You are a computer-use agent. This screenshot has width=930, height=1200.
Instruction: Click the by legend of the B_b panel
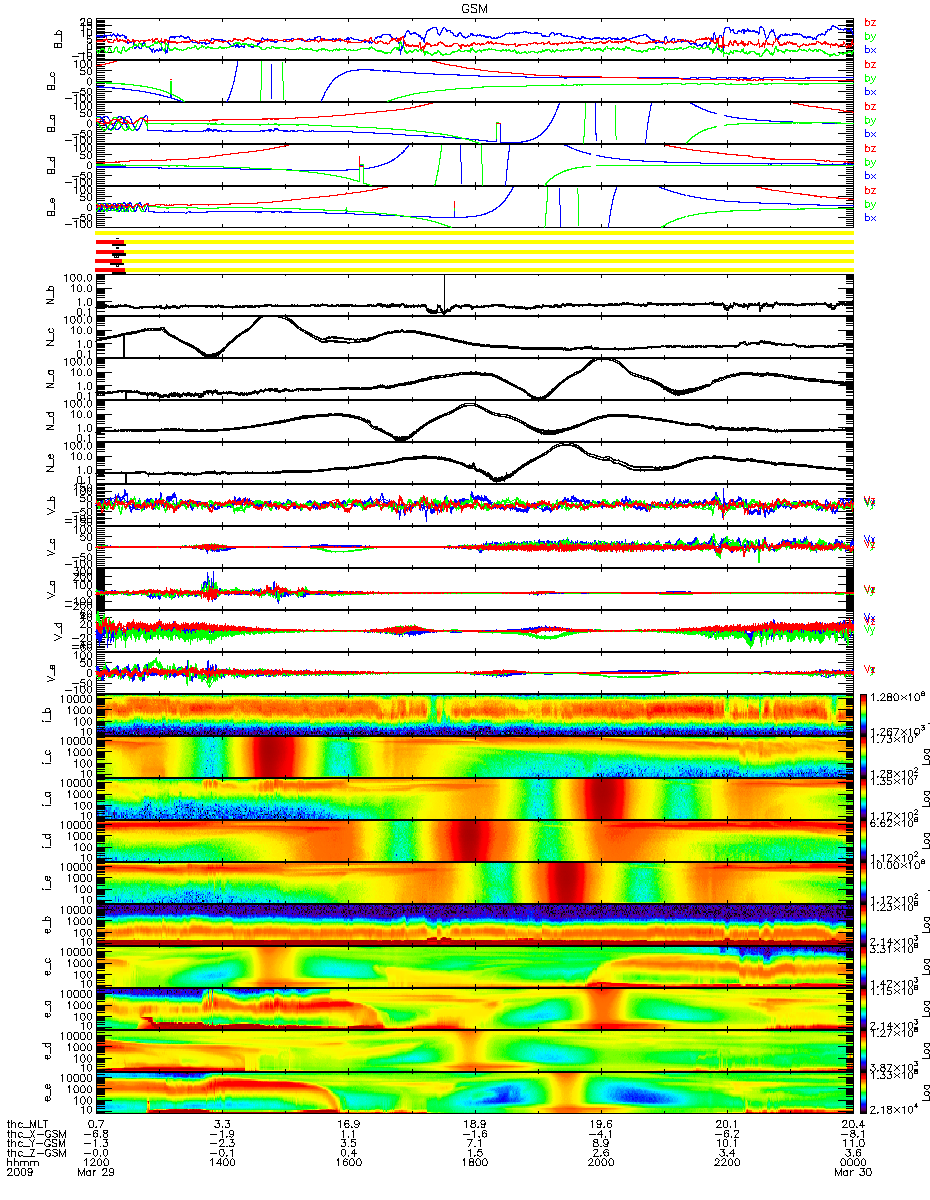[870, 37]
